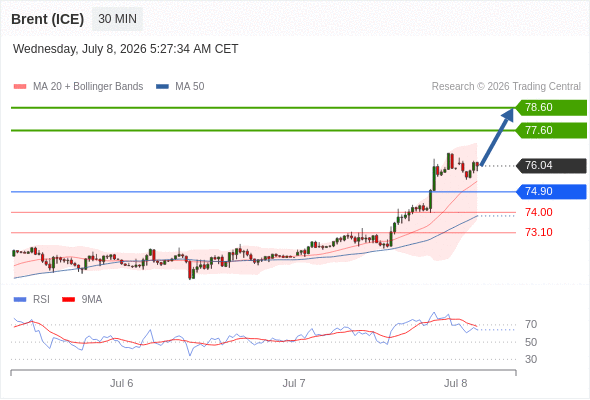Click the red 73.10 support value
Screen dimensions: 590x400
pyautogui.click(x=539, y=232)
